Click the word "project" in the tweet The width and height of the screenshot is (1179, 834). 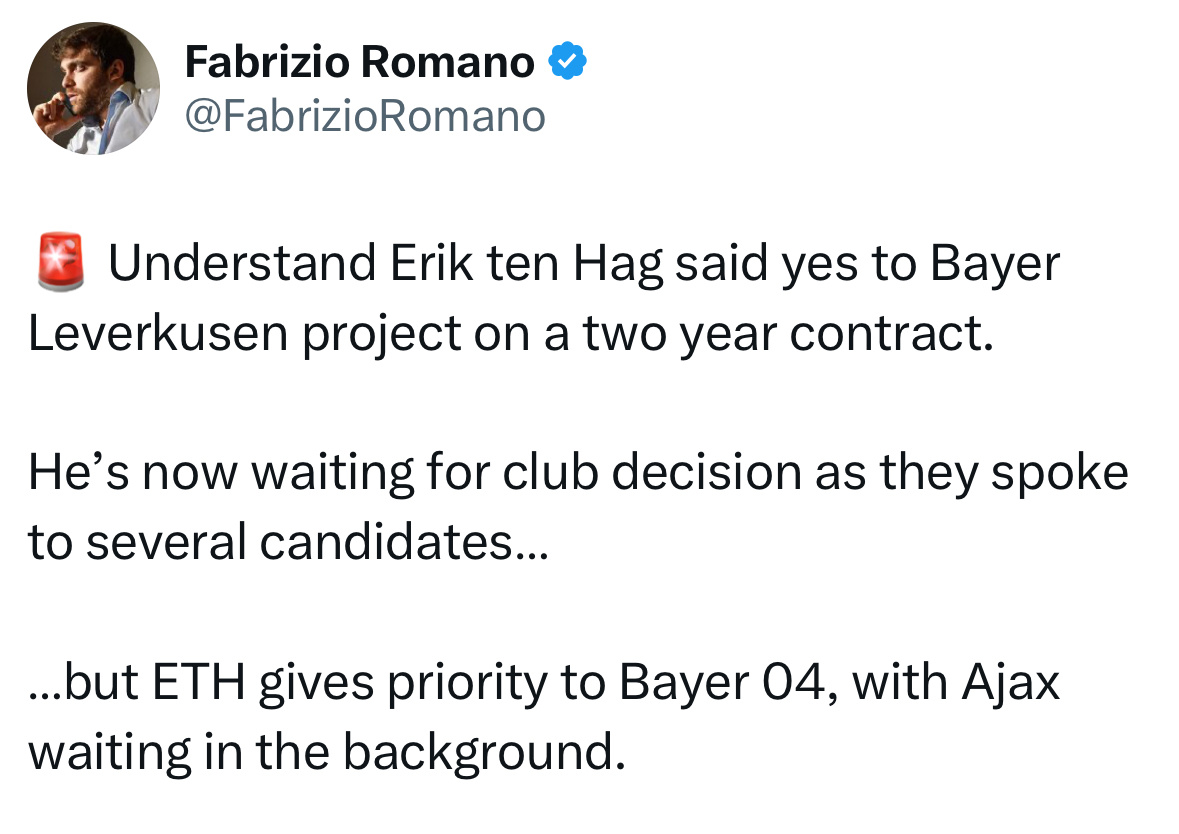tap(381, 335)
